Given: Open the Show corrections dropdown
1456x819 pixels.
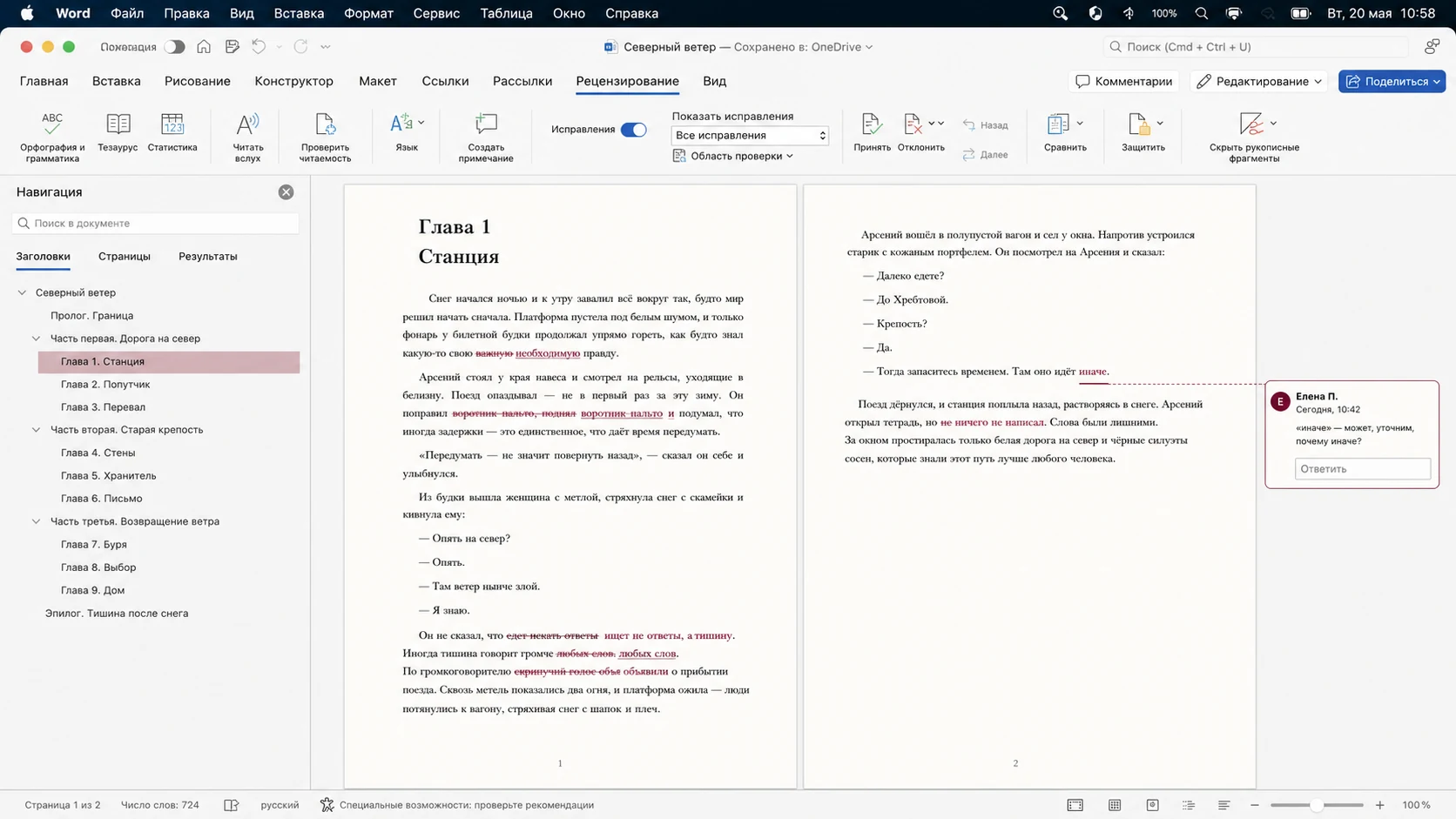Looking at the screenshot, I should tap(750, 136).
